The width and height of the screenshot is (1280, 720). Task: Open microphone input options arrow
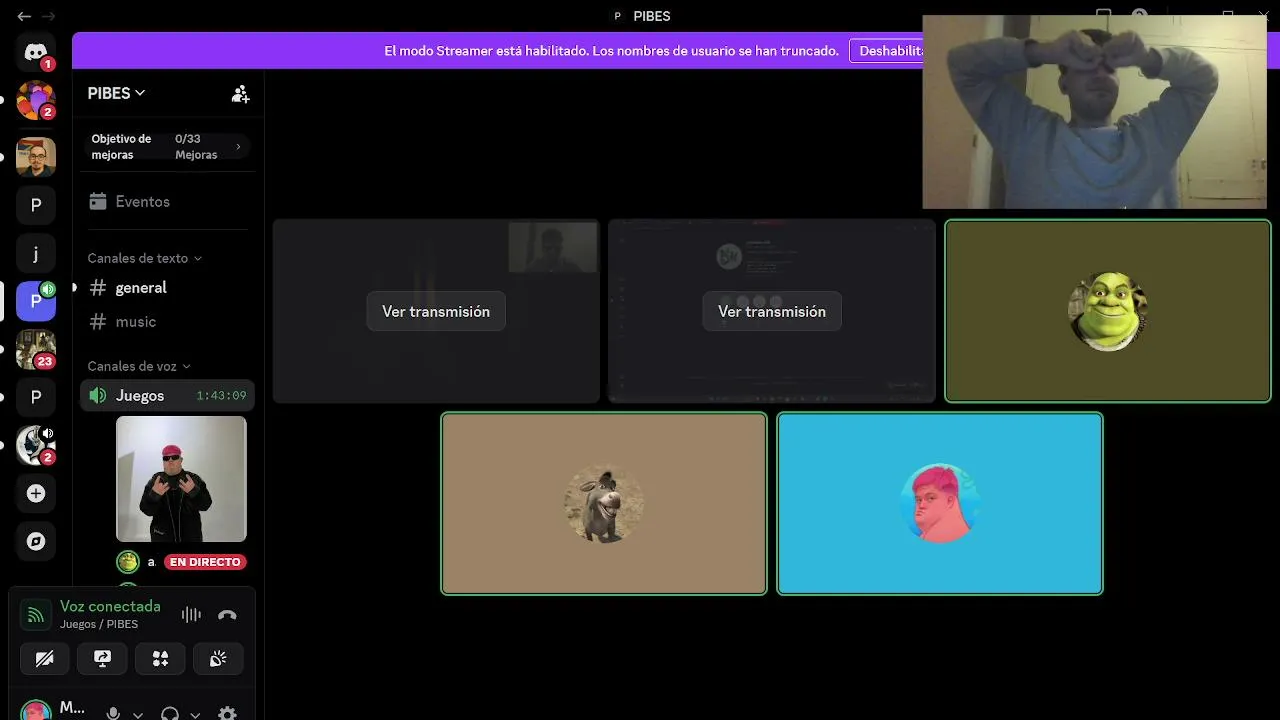138,715
